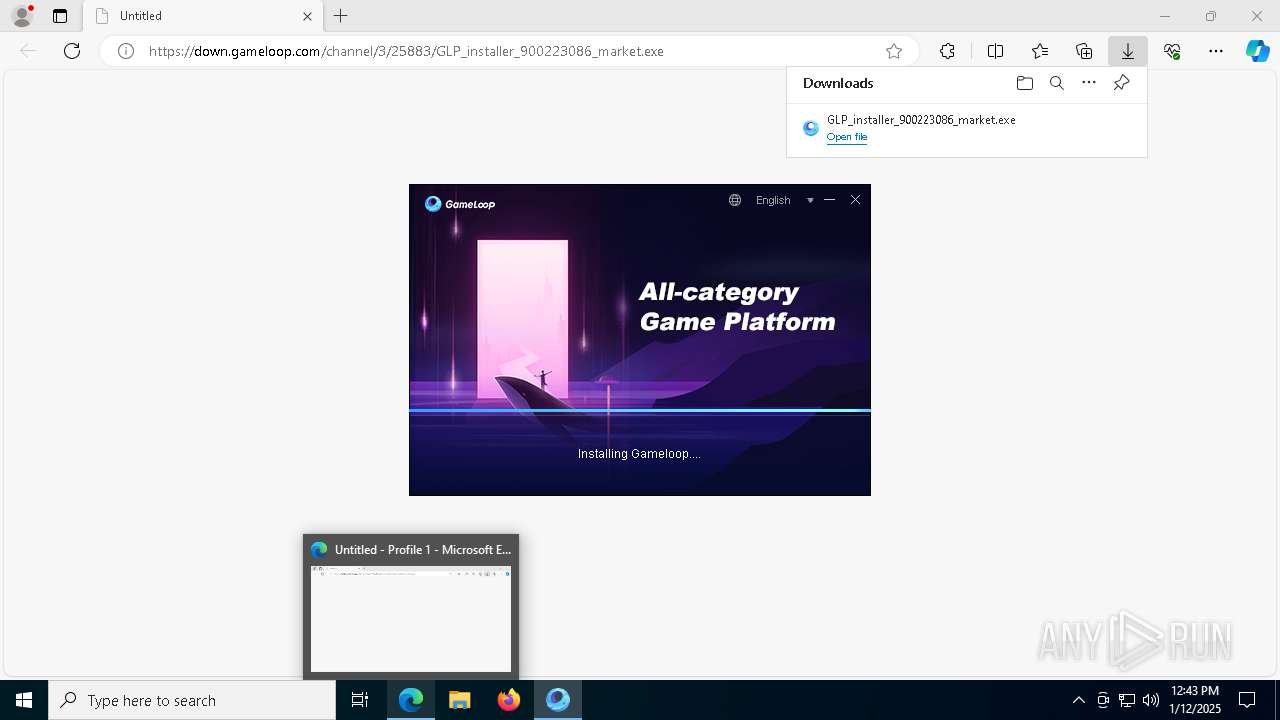This screenshot has height=720, width=1280.
Task: Click the globe language icon in installer
Action: [x=735, y=200]
